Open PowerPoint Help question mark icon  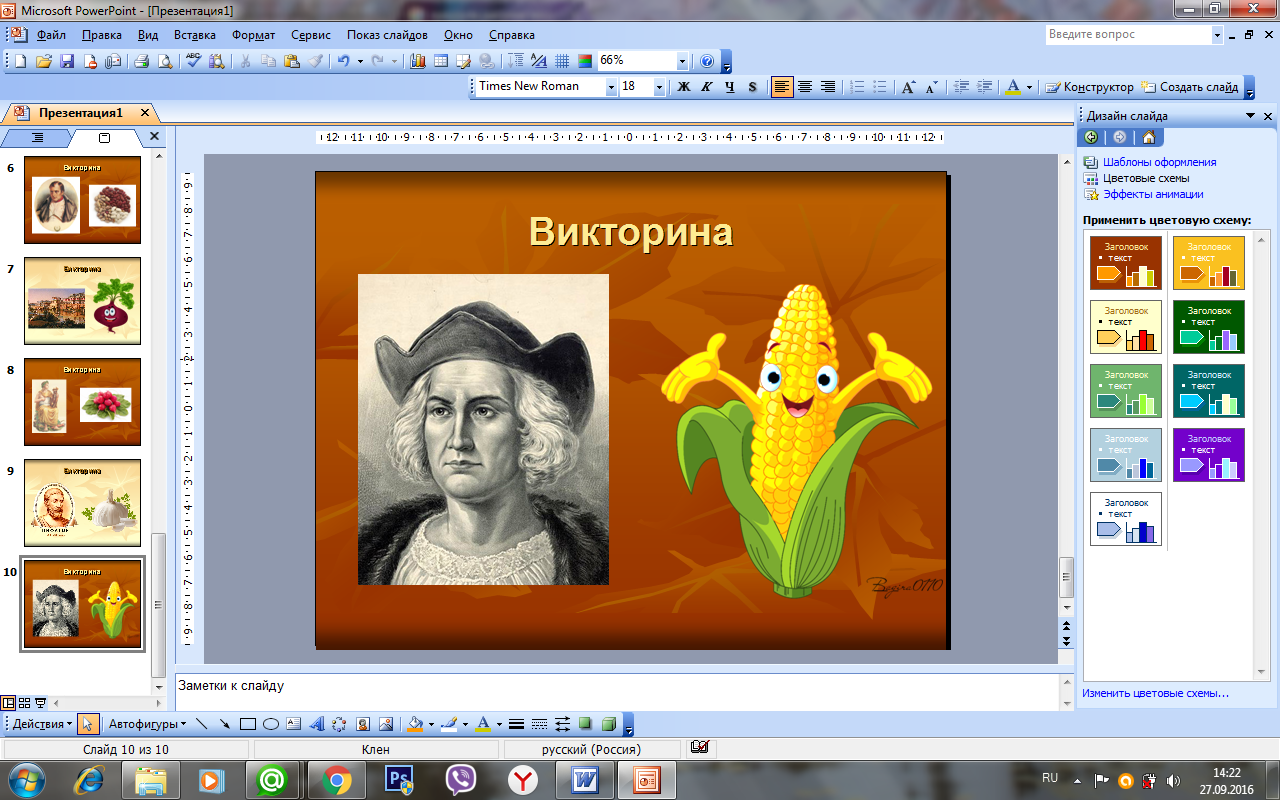tap(707, 61)
